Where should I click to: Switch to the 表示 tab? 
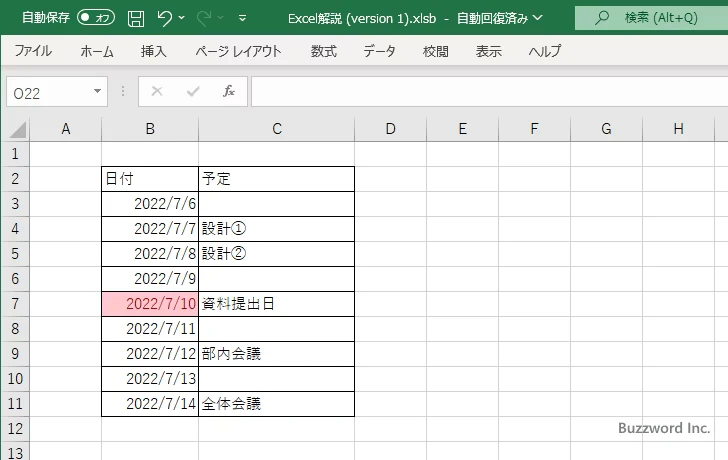click(x=488, y=51)
